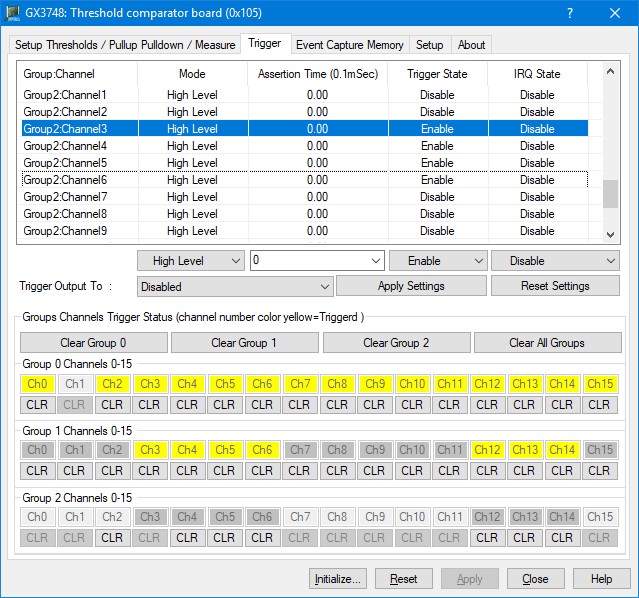Click the channel list scrollbar down arrow
639x598 pixels.
click(x=610, y=234)
